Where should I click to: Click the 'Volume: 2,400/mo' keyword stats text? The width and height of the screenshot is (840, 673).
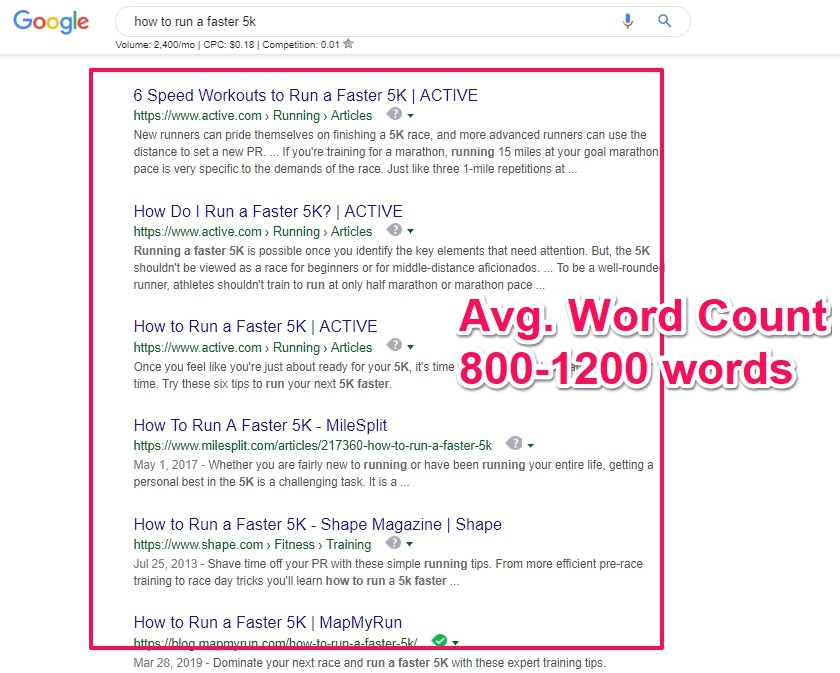point(228,44)
